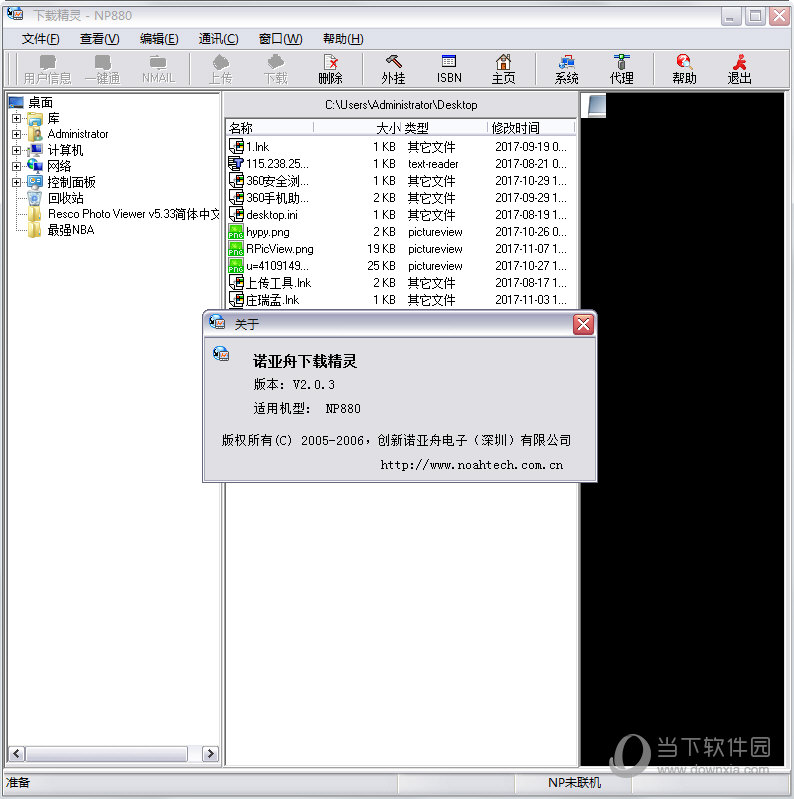This screenshot has height=799, width=794.
Task: Sort files by 大小 column header
Action: (x=358, y=127)
